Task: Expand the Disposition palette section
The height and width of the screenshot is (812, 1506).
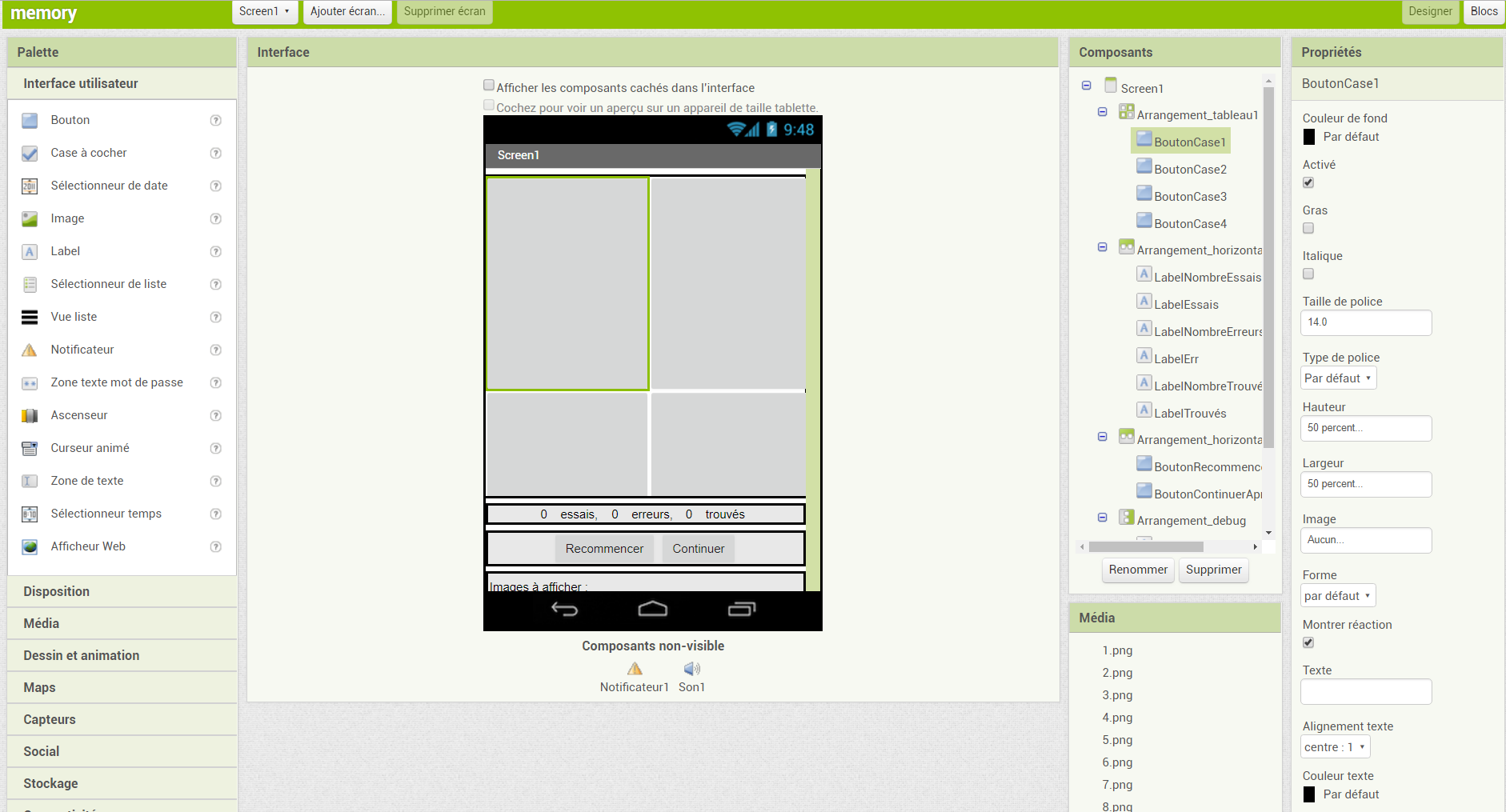Action: 122,591
